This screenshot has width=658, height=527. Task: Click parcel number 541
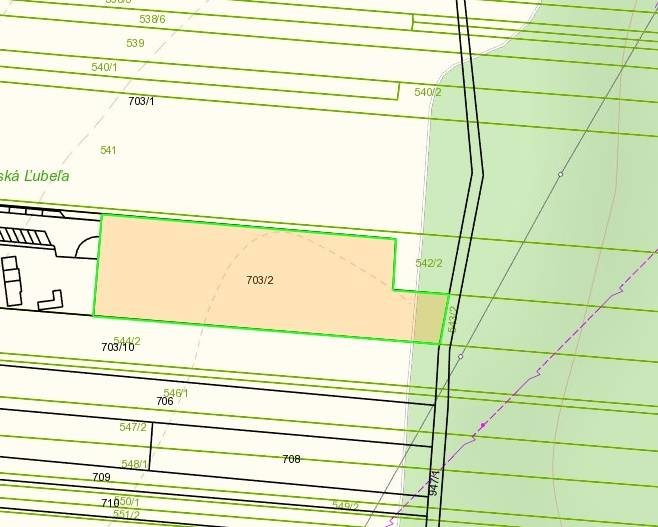pyautogui.click(x=108, y=150)
